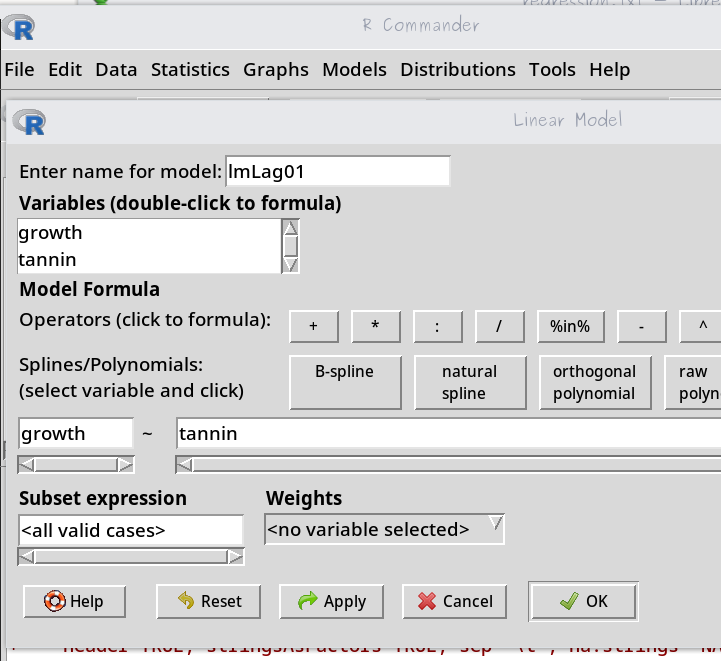The width and height of the screenshot is (721, 661).
Task: Click the subset expression input field
Action: (x=130, y=530)
